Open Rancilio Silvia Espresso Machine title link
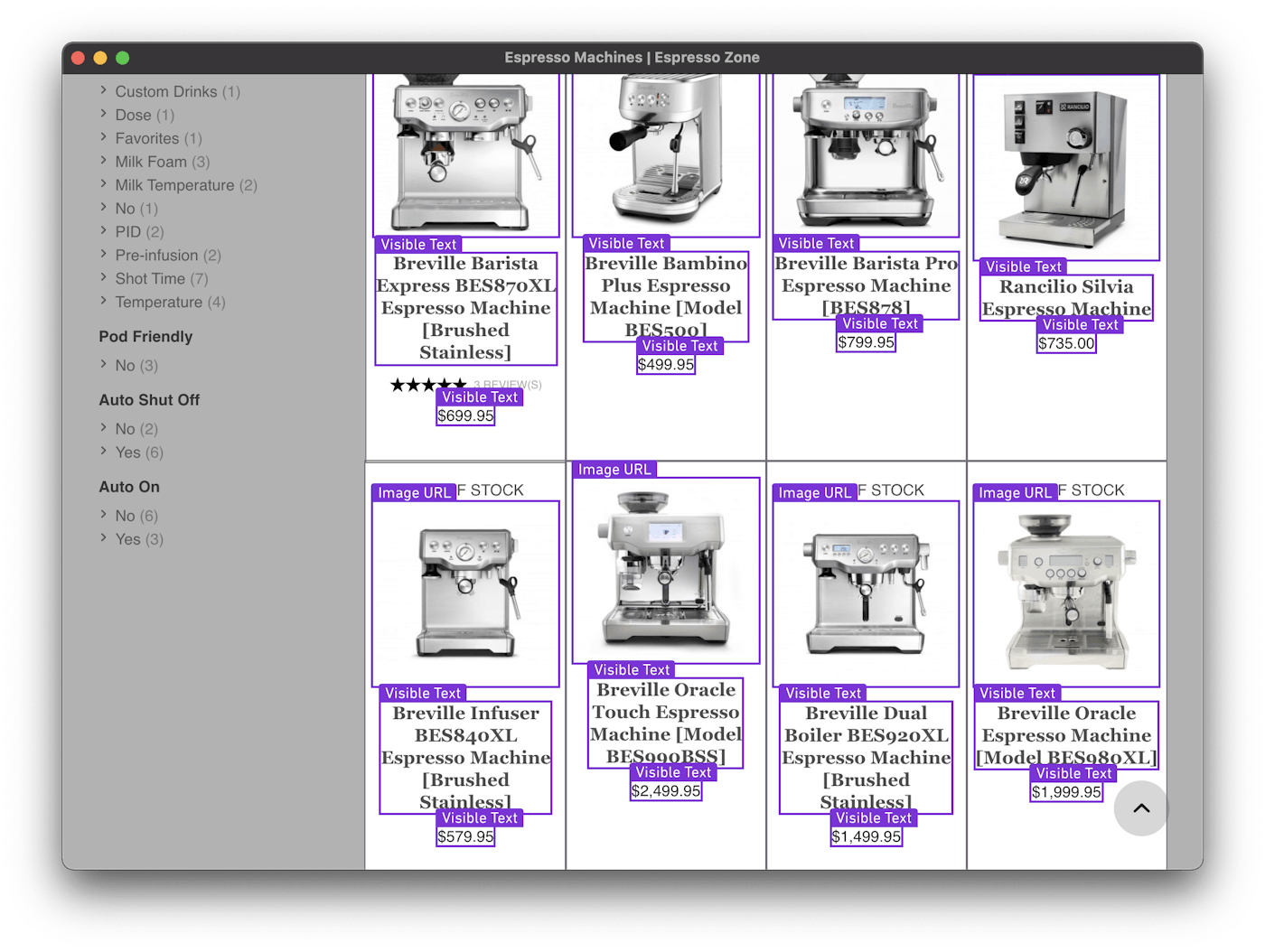 pyautogui.click(x=1066, y=297)
